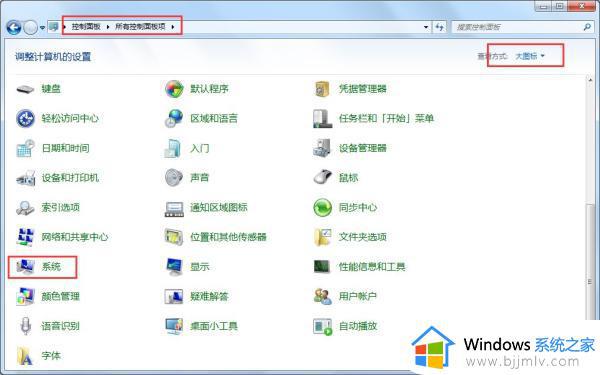Open the 用户帐户 user accounts icon
The height and width of the screenshot is (375, 600).
pyautogui.click(x=322, y=297)
